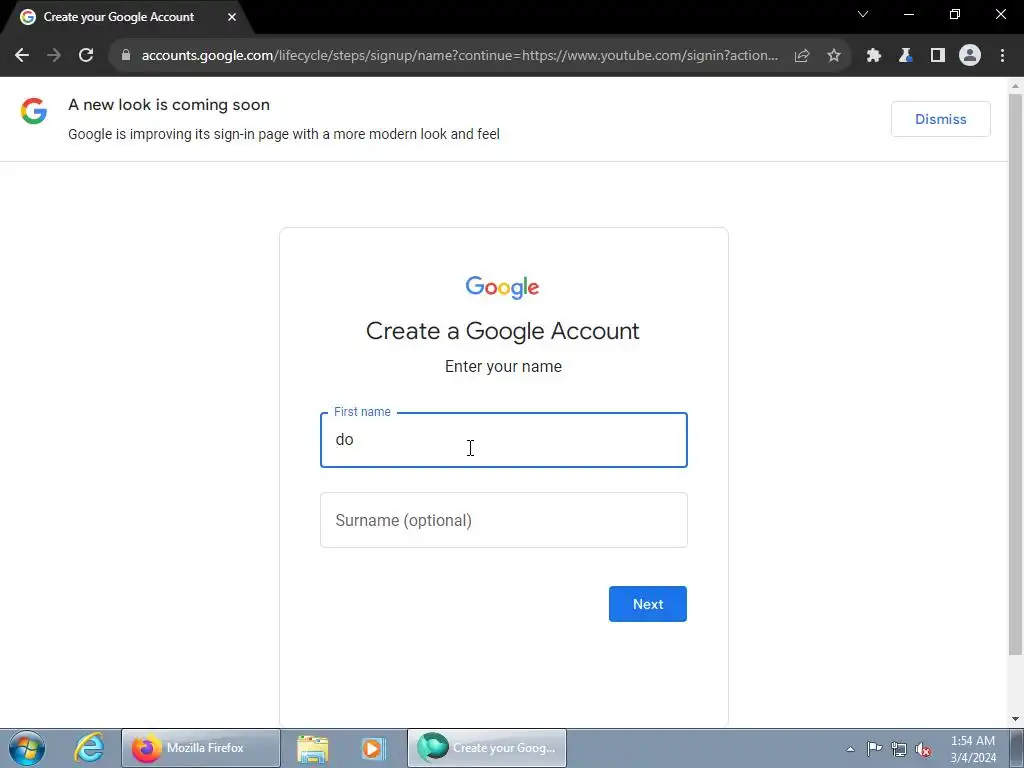Screen dimensions: 1024x768
Task: Reload the page with the refresh icon
Action: 86,56
